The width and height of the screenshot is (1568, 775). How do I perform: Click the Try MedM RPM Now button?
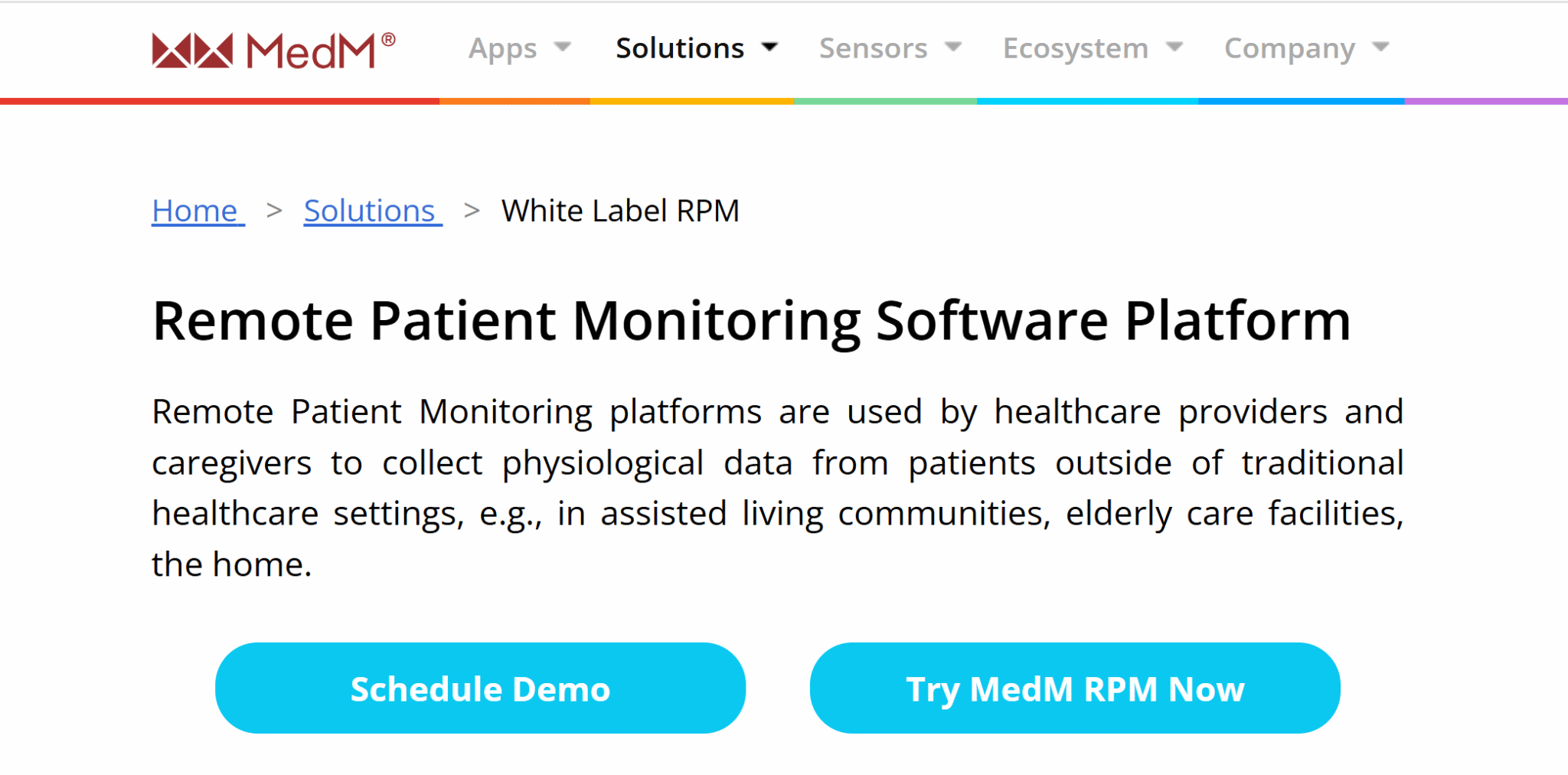1075,688
